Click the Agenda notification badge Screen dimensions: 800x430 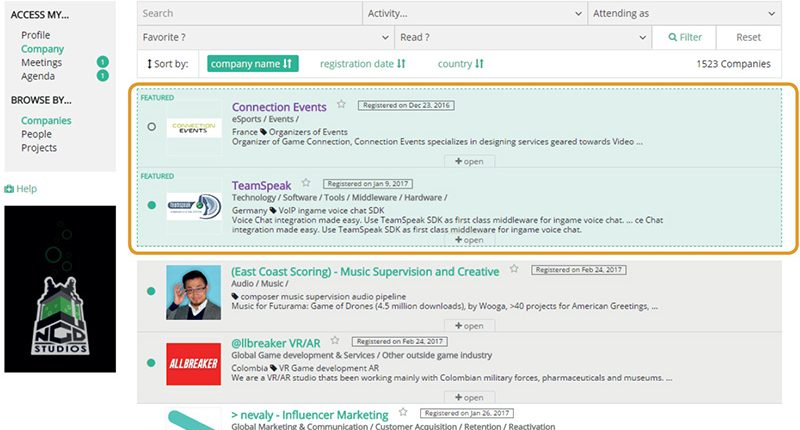[103, 75]
